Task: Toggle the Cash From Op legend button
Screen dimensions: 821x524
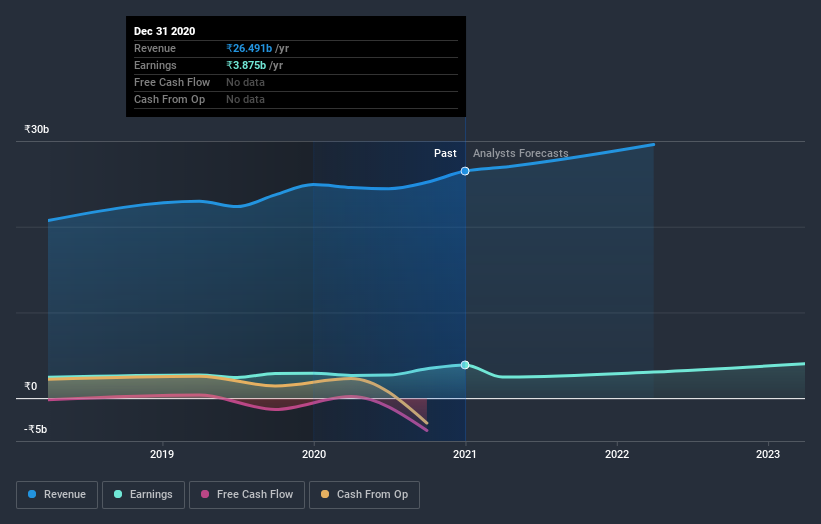Action: [x=364, y=495]
